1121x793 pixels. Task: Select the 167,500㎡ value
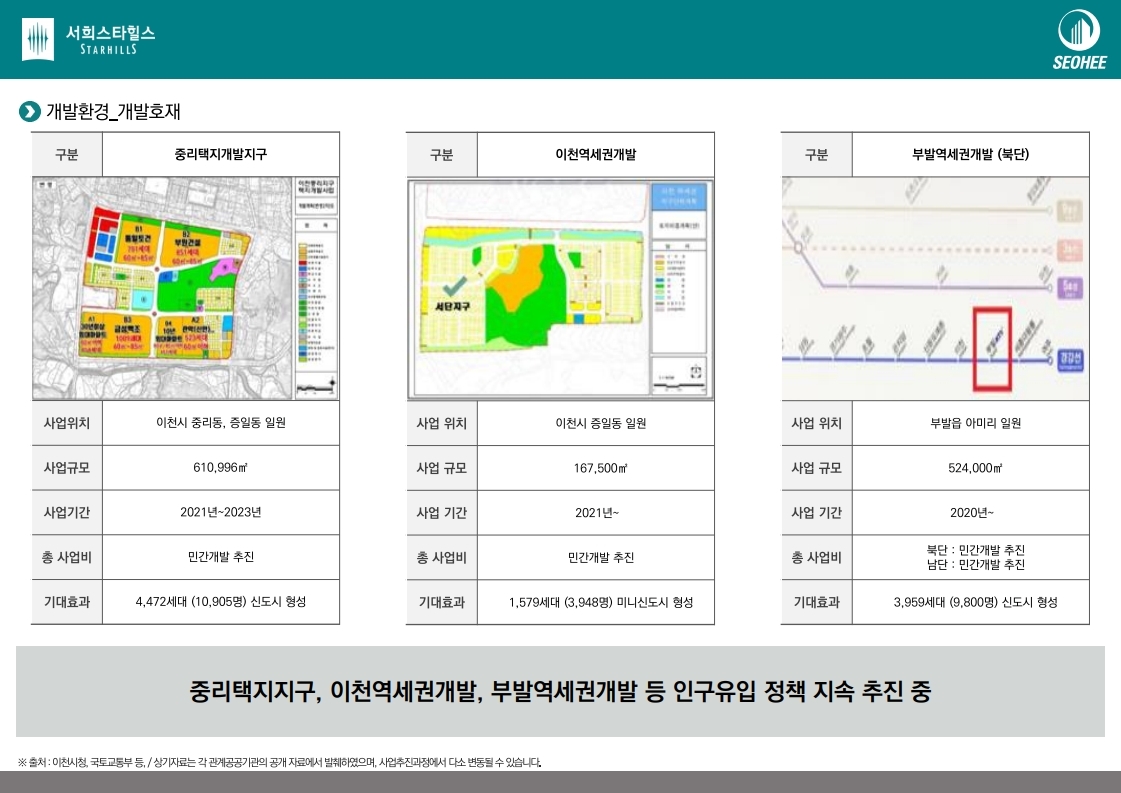(x=601, y=468)
